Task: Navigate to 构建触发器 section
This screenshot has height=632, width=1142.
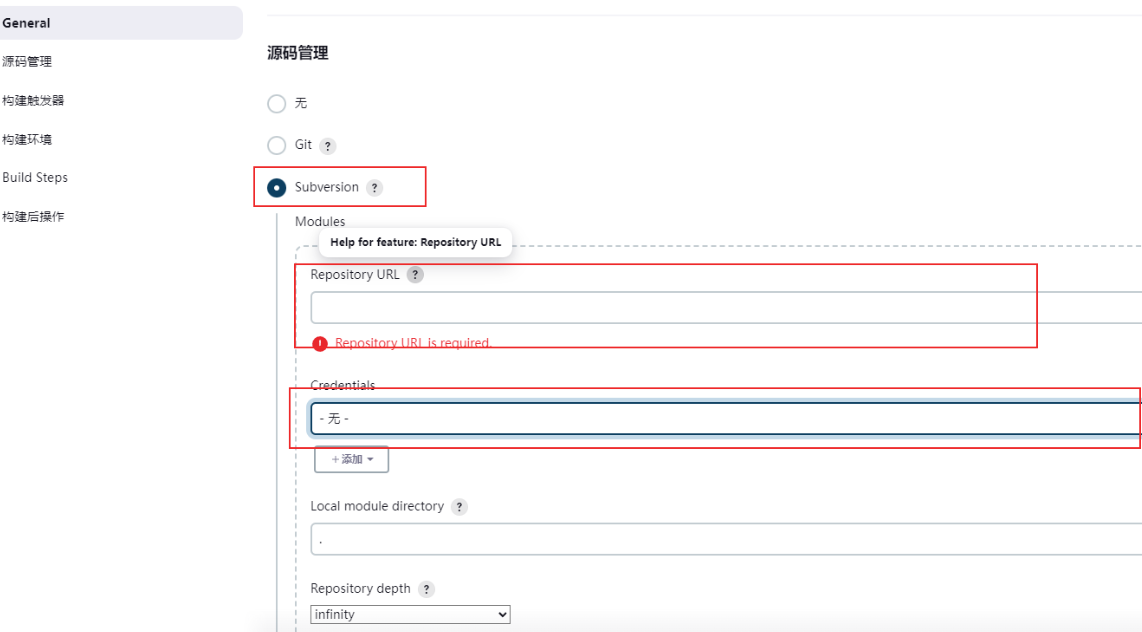Action: [x=33, y=101]
